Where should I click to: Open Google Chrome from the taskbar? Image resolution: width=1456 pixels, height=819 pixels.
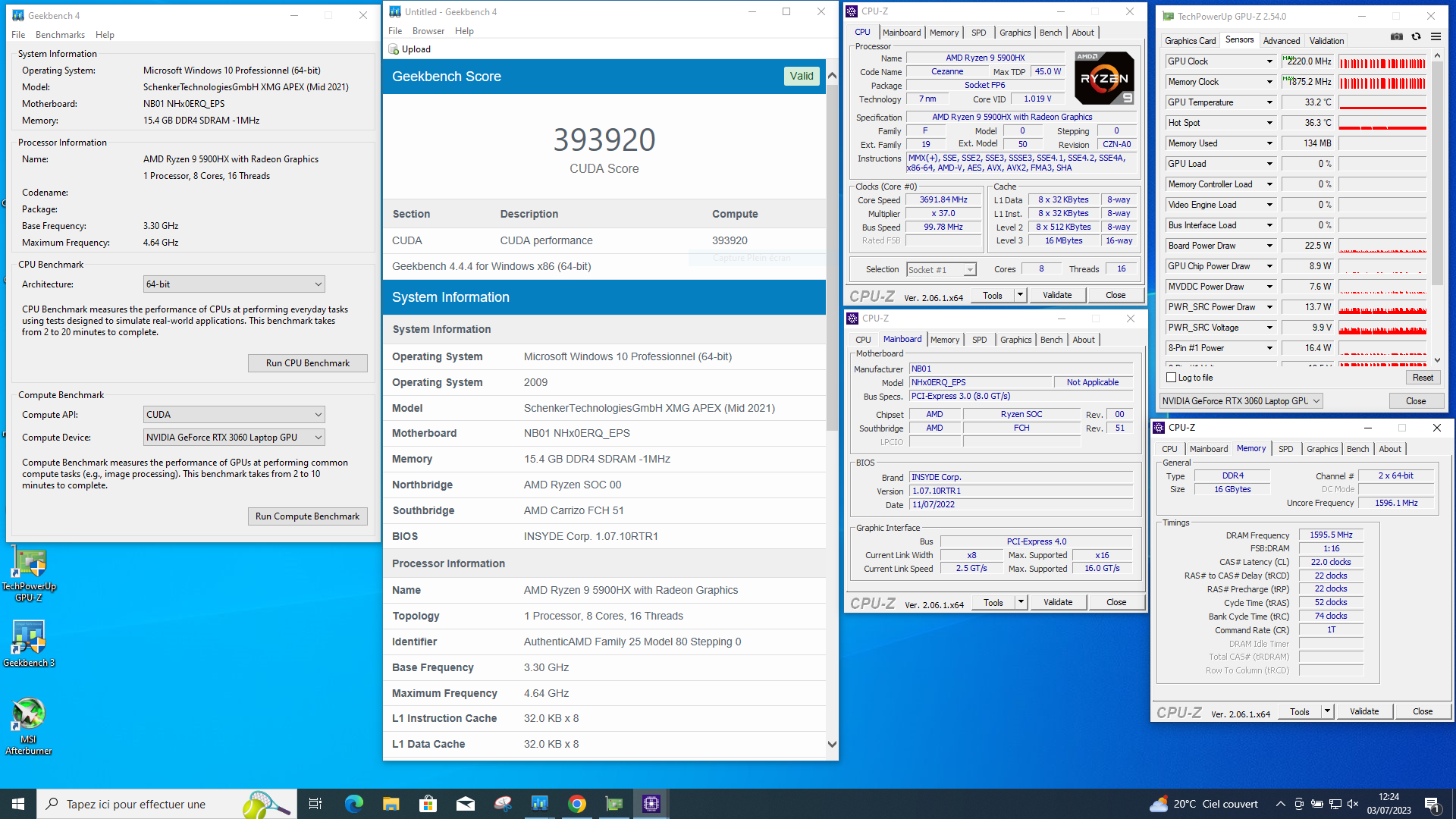[577, 804]
